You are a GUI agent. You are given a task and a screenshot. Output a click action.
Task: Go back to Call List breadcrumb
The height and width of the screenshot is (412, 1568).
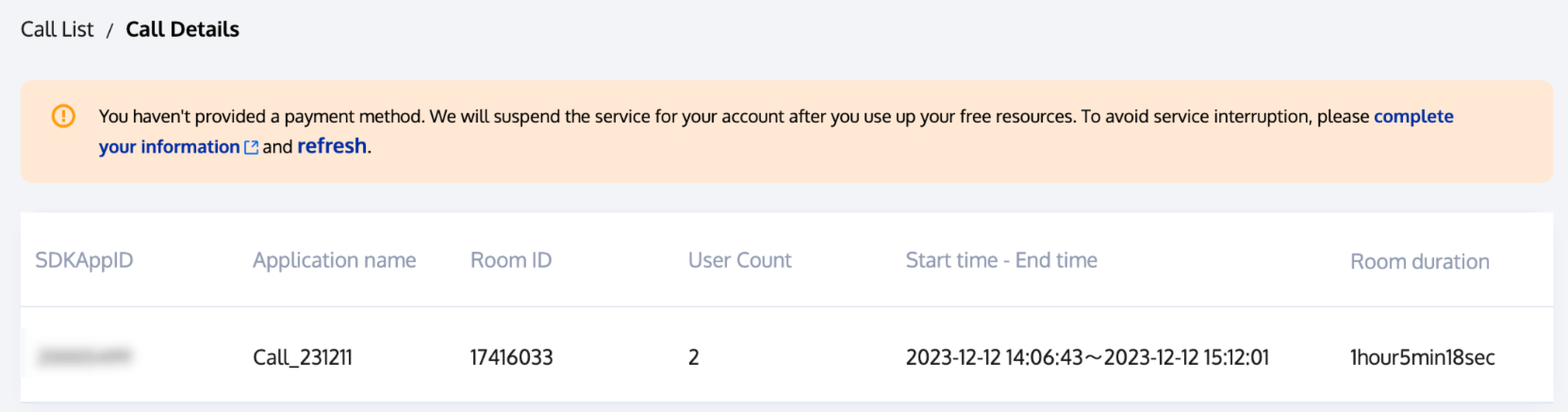point(58,29)
